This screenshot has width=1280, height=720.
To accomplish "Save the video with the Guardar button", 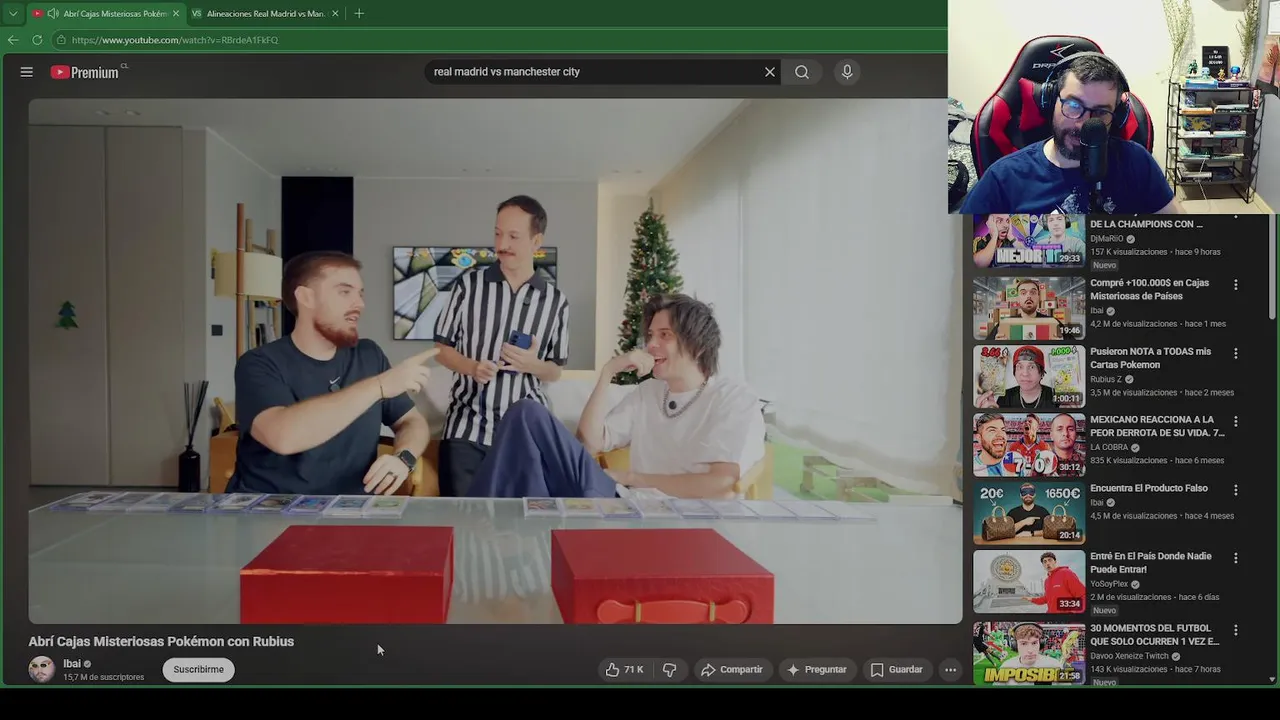I will pos(896,669).
